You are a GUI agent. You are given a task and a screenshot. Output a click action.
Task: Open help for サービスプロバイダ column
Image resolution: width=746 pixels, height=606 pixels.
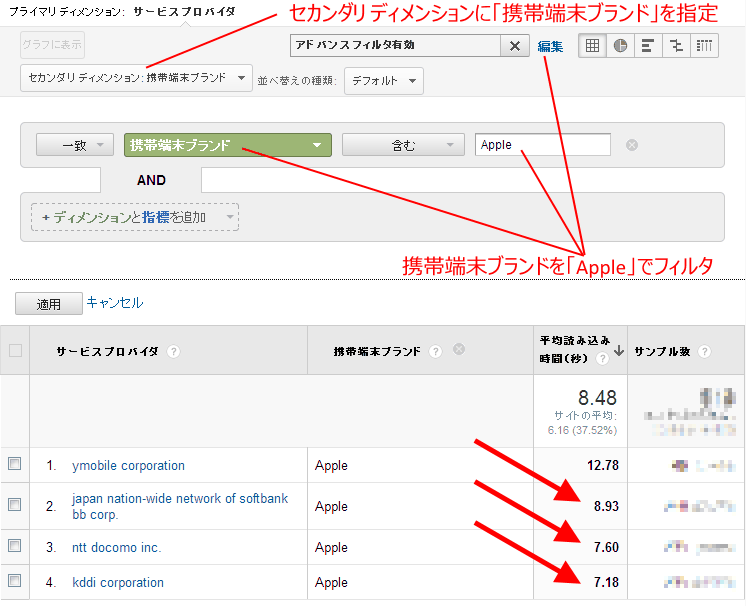point(174,352)
